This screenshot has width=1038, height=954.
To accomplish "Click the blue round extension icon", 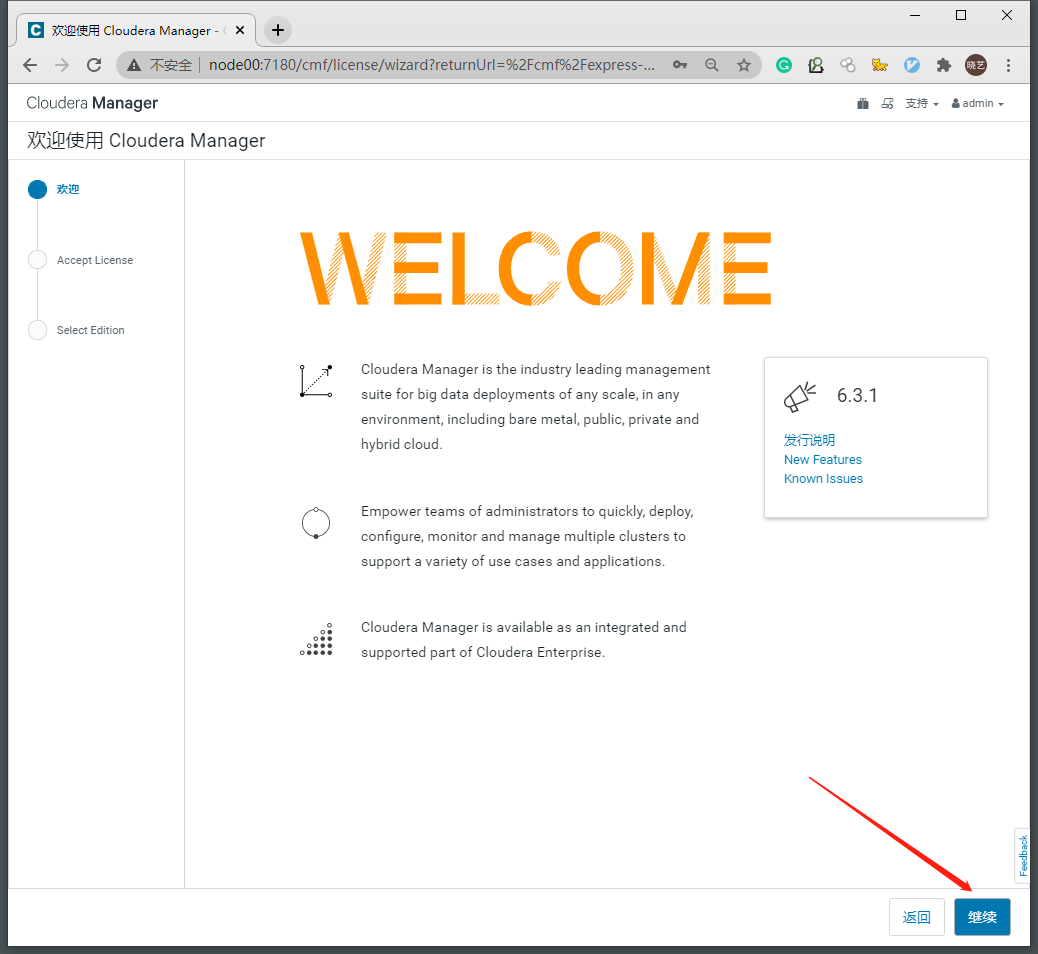I will click(x=912, y=65).
